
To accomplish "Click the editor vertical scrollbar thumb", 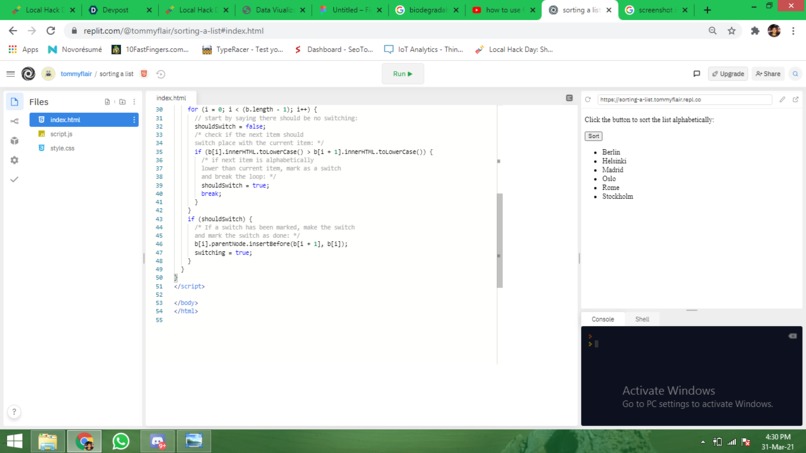I will (x=500, y=241).
